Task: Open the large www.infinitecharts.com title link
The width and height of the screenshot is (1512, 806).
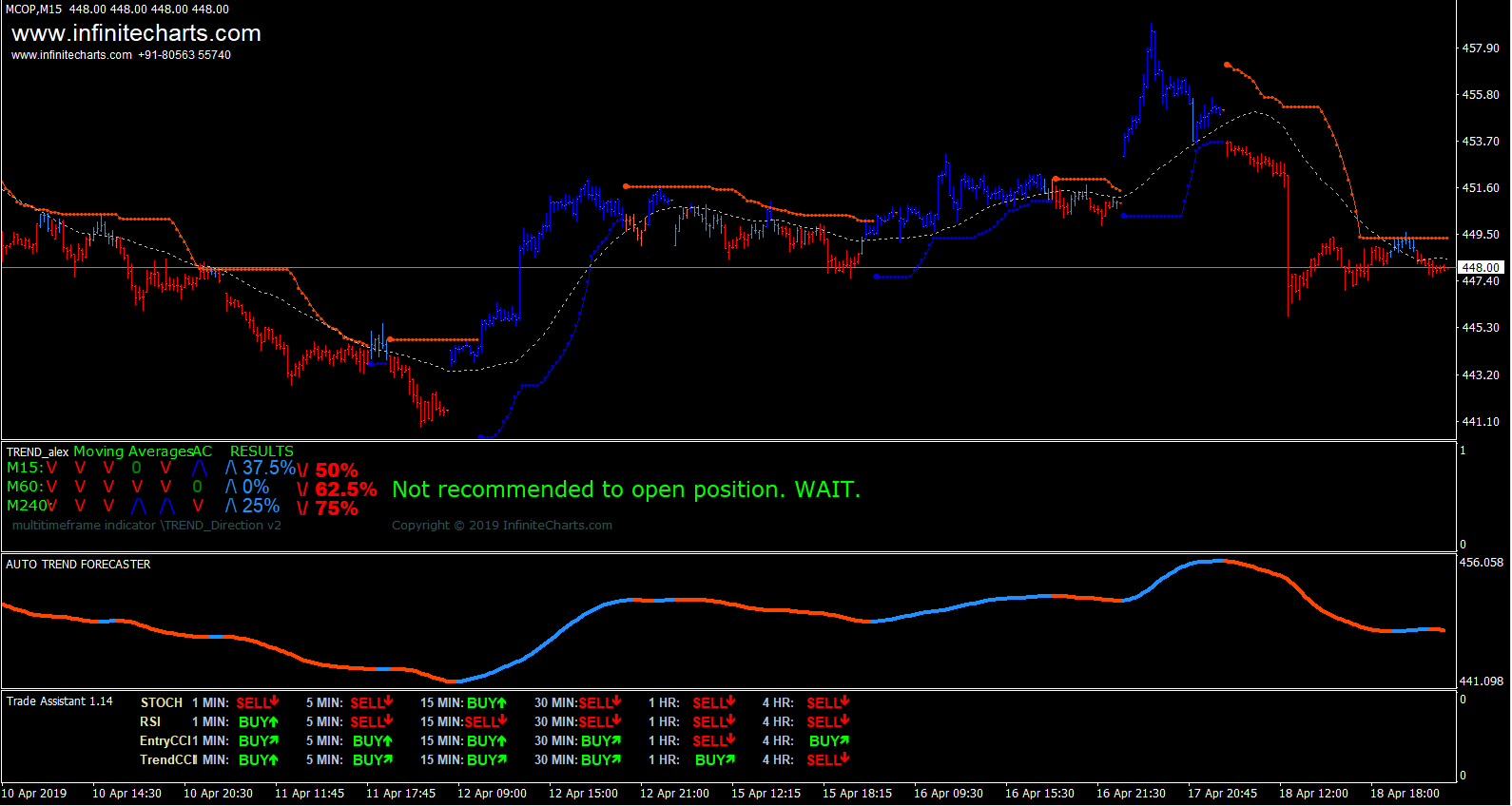Action: (136, 33)
